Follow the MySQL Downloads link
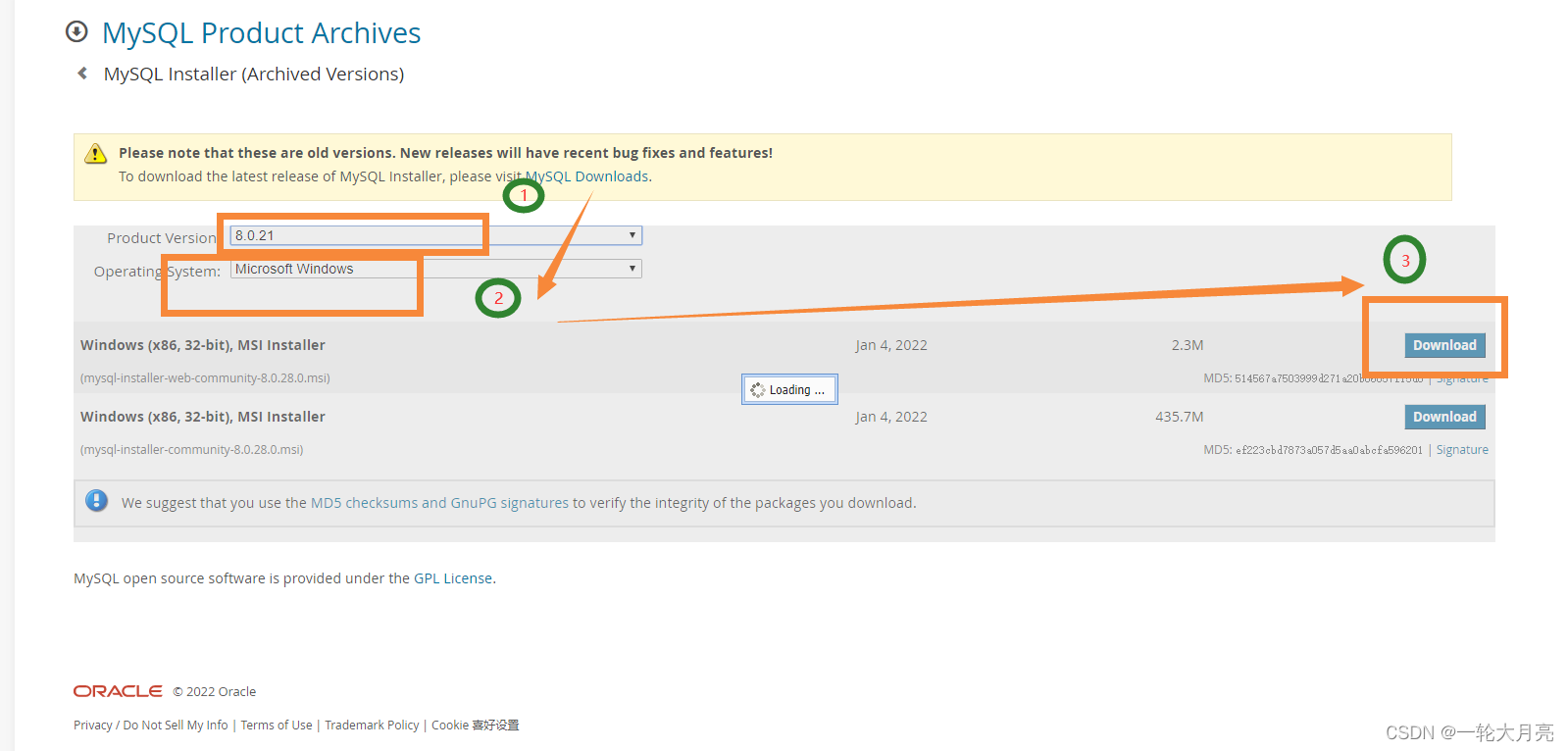Viewport: 1568px width, 751px height. pos(587,176)
